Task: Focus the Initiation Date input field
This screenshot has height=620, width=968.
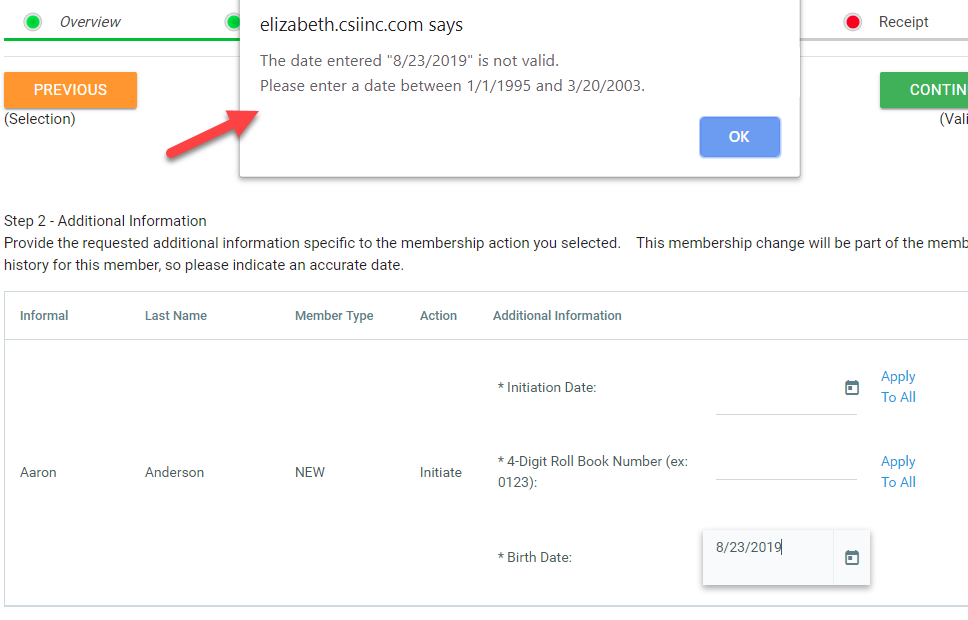Action: [x=775, y=398]
